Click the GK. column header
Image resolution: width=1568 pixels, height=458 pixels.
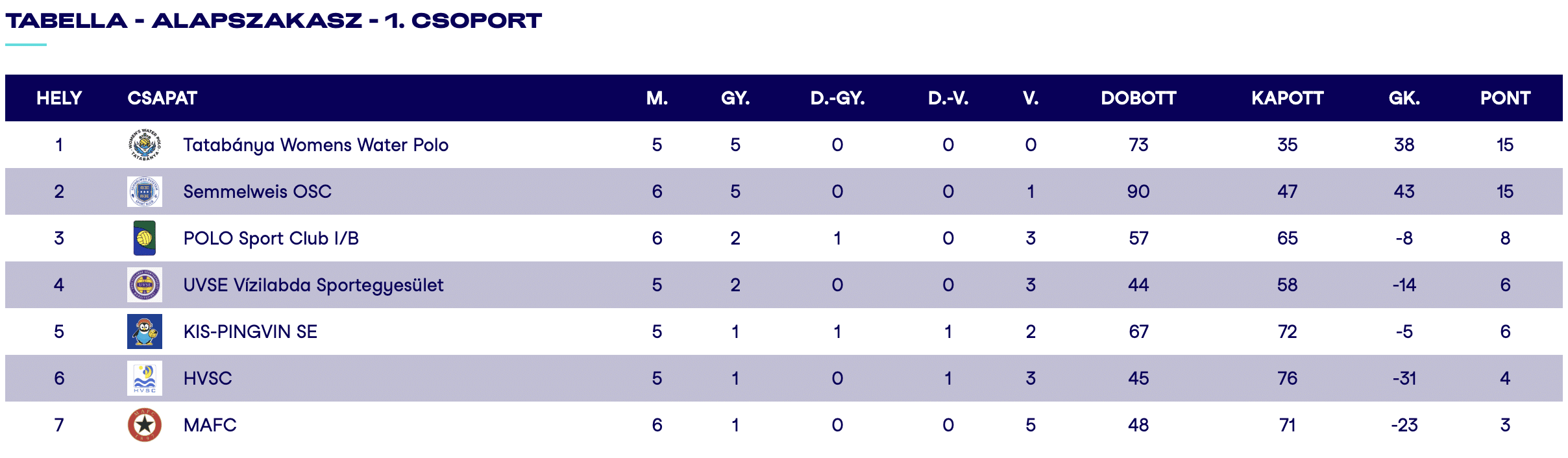pos(1404,98)
